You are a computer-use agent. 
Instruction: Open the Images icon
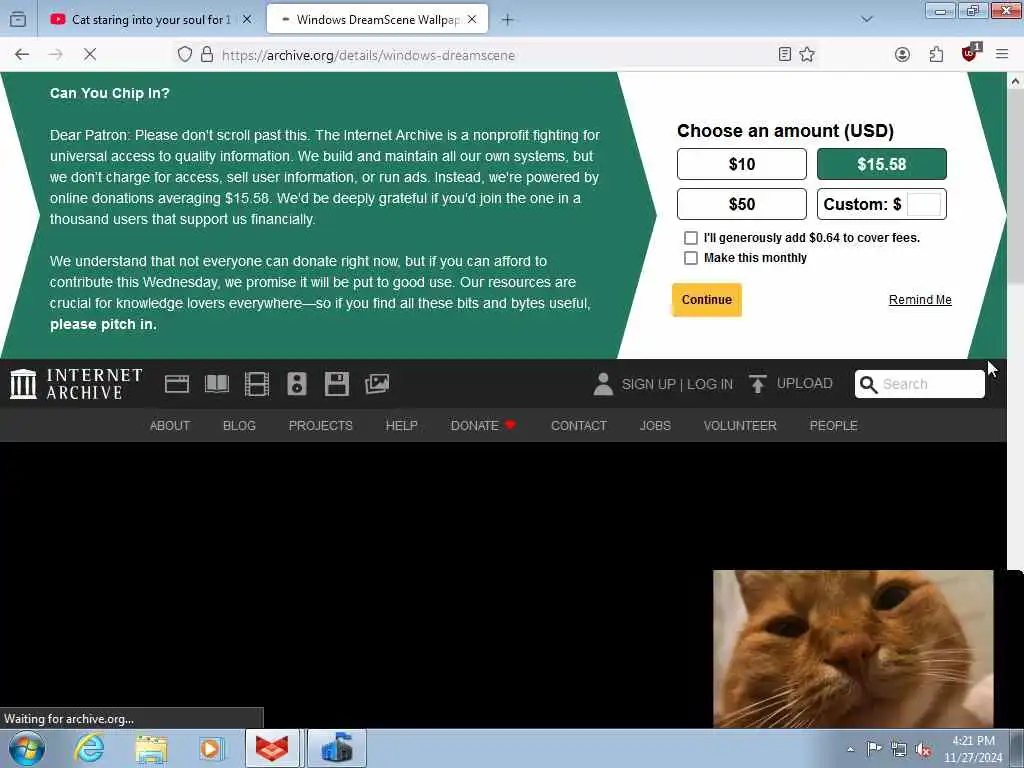[377, 384]
